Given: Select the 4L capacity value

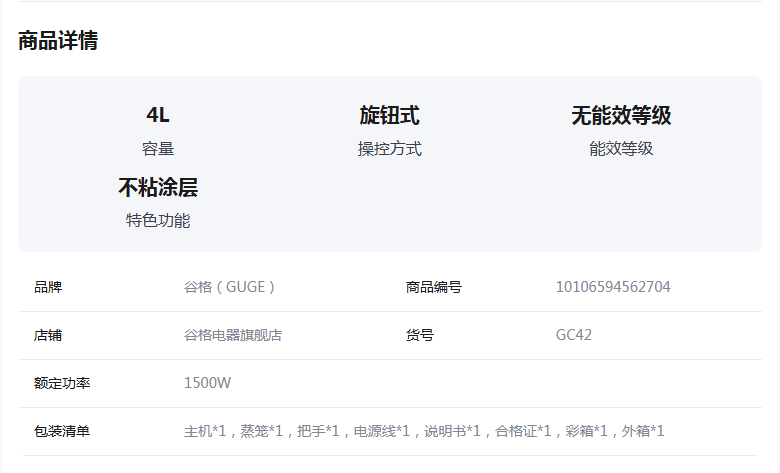Looking at the screenshot, I should pos(158,115).
